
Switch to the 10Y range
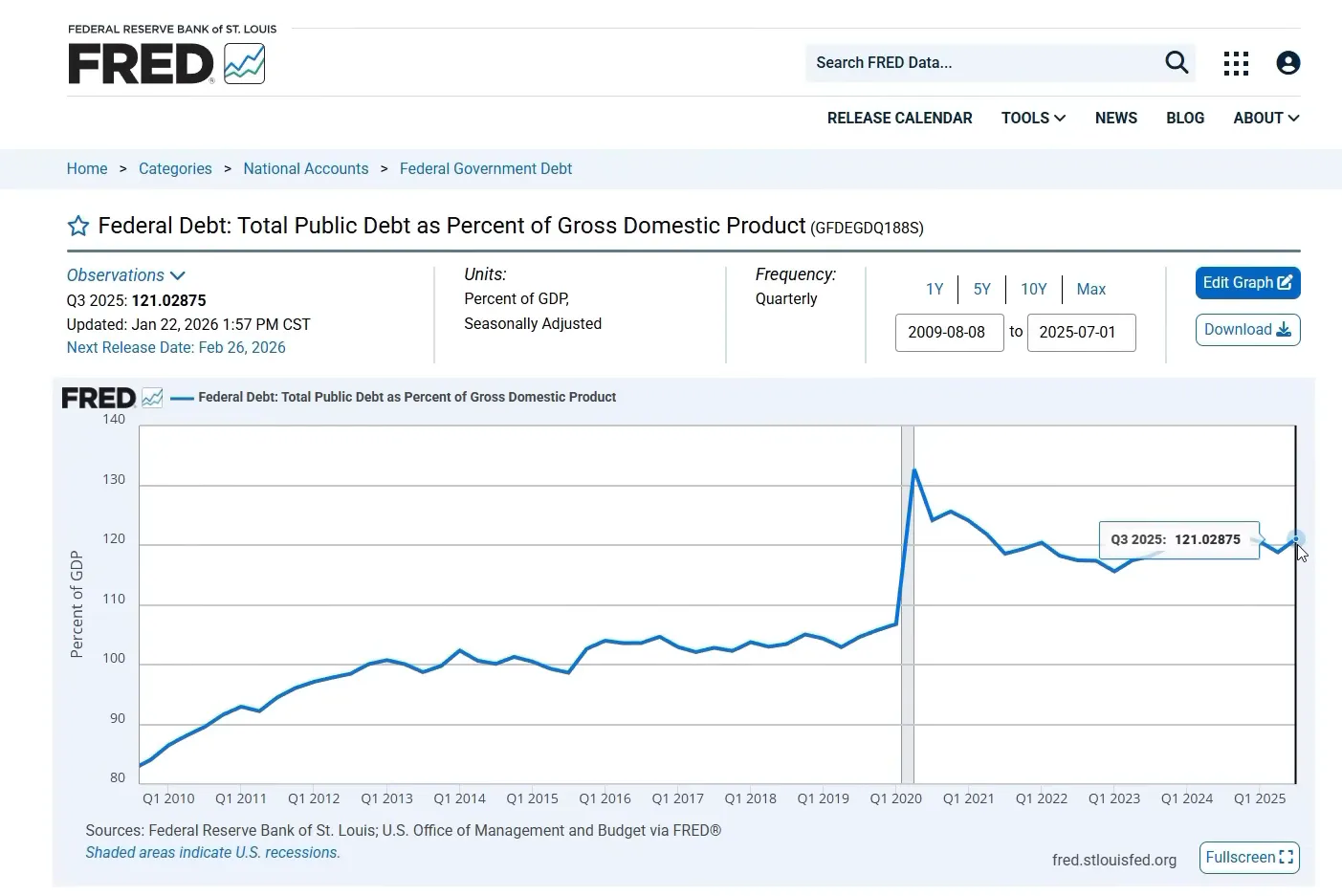[x=1033, y=289]
